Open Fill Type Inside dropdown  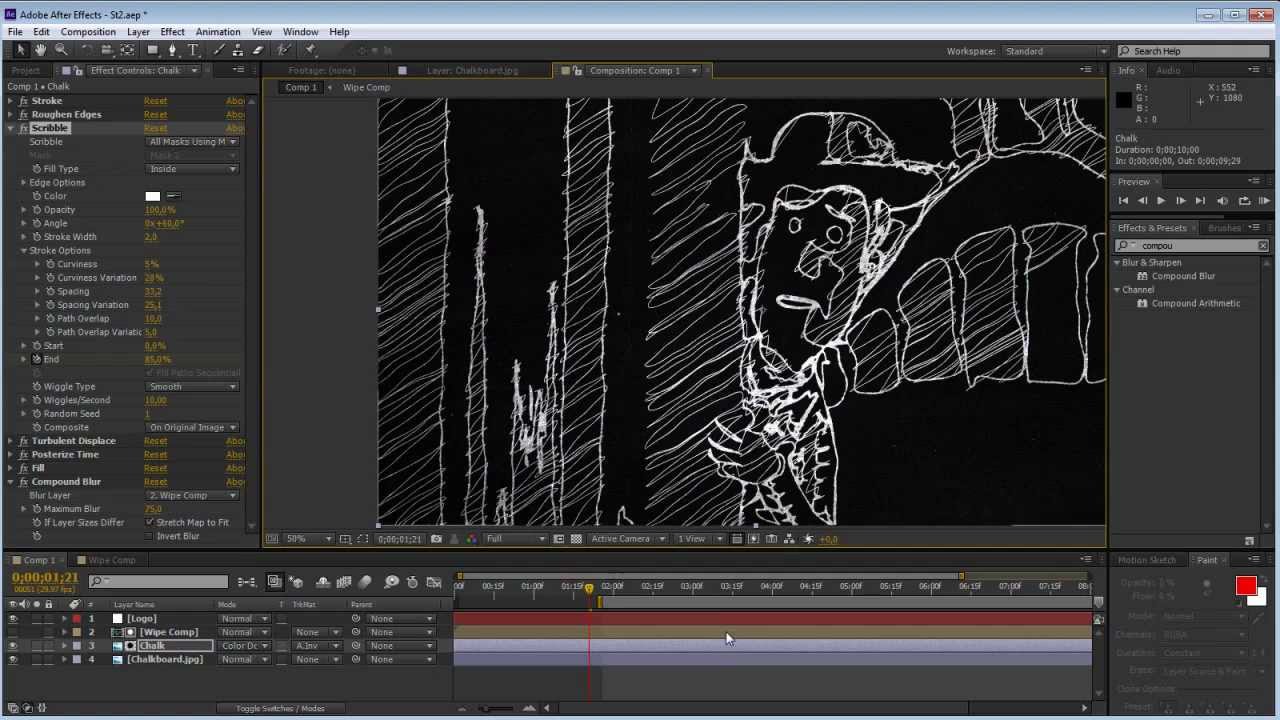(193, 169)
